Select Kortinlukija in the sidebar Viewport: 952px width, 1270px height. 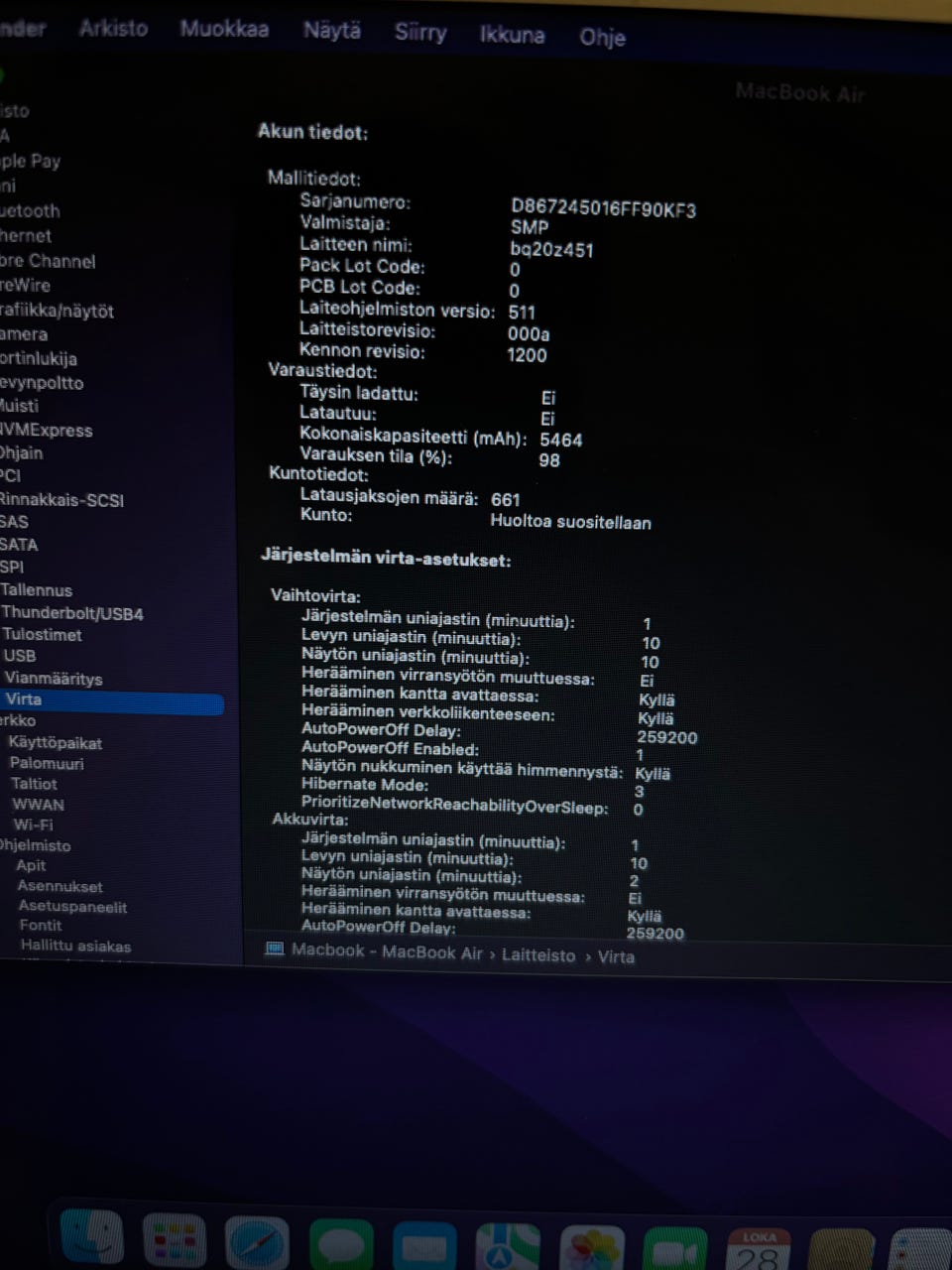point(38,358)
